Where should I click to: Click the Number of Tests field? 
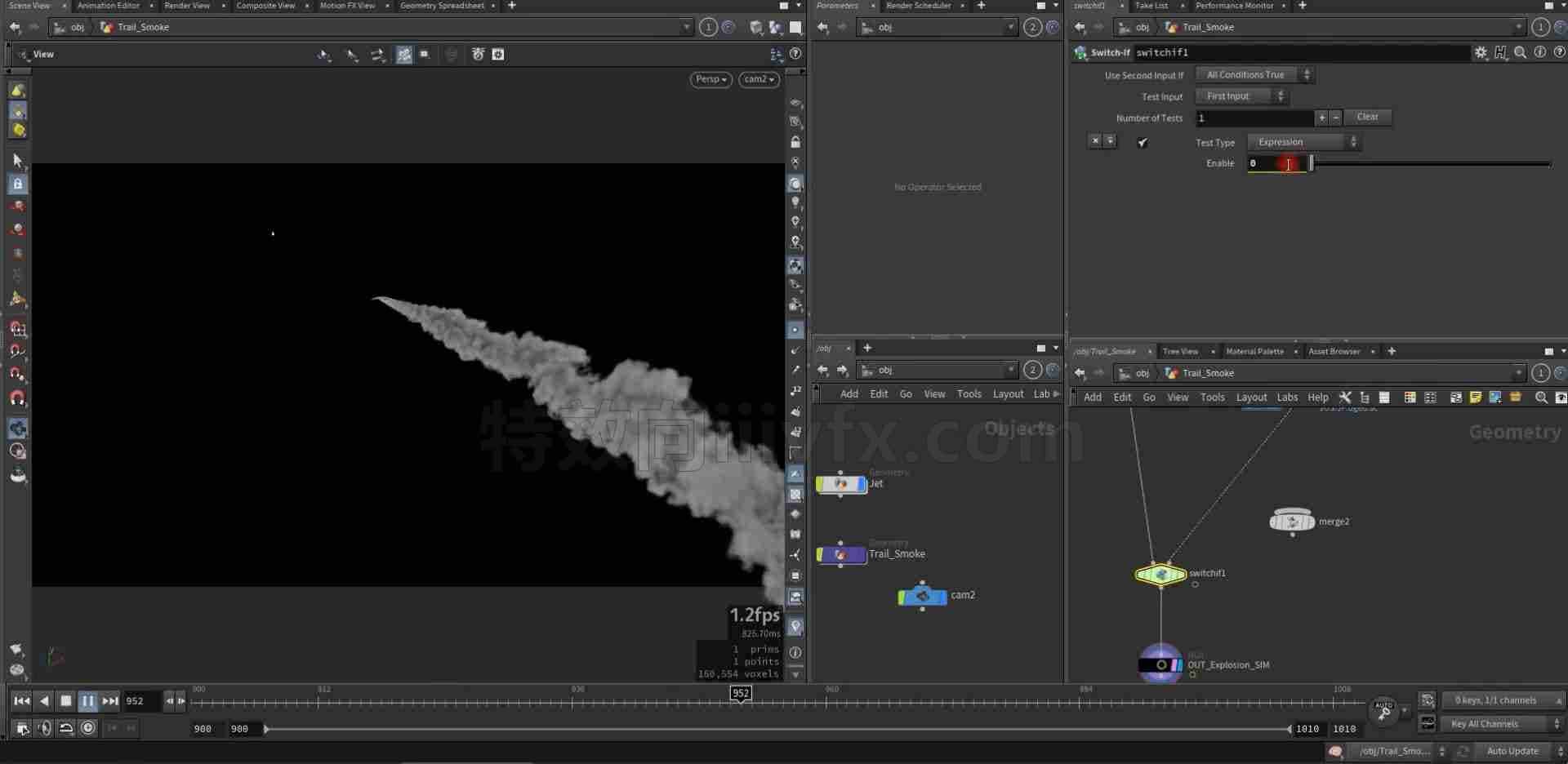[x=1254, y=118]
